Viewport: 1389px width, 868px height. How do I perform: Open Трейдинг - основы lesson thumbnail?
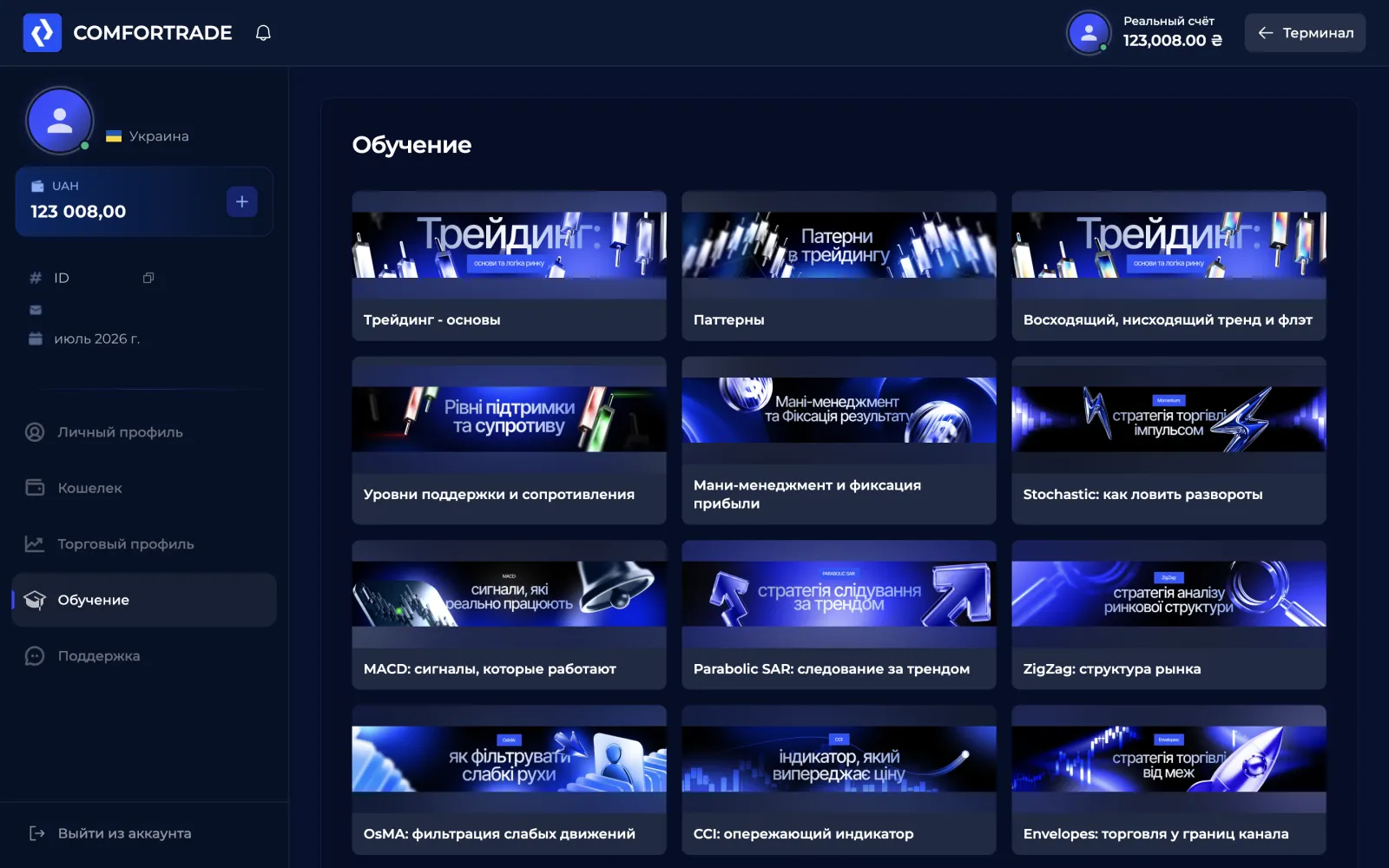509,246
